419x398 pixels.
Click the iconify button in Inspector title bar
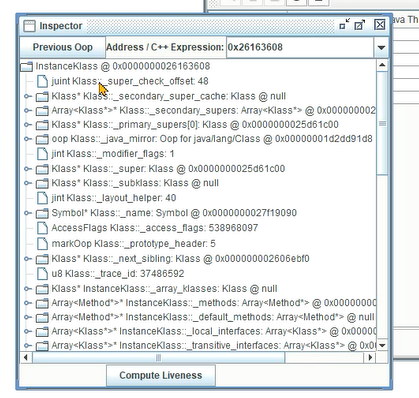(344, 24)
